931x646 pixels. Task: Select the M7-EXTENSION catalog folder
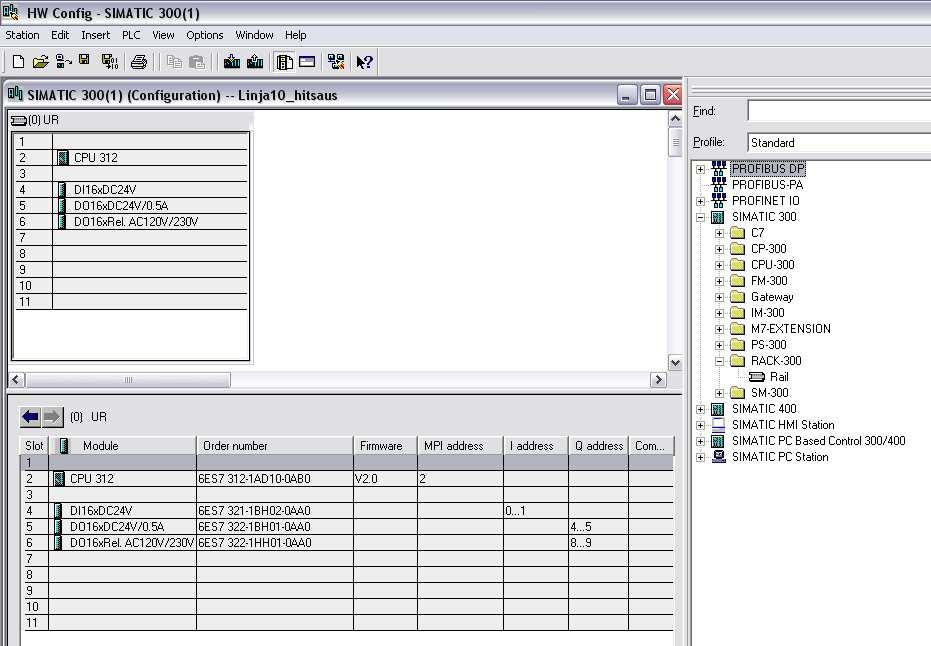pyautogui.click(x=790, y=329)
